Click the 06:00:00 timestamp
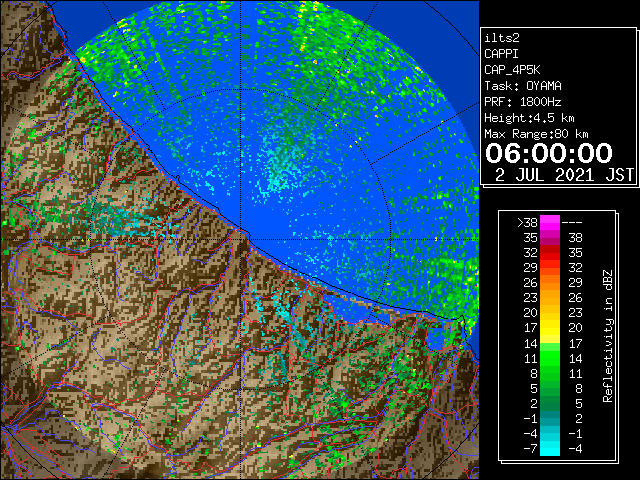This screenshot has width=640, height=480. 549,153
